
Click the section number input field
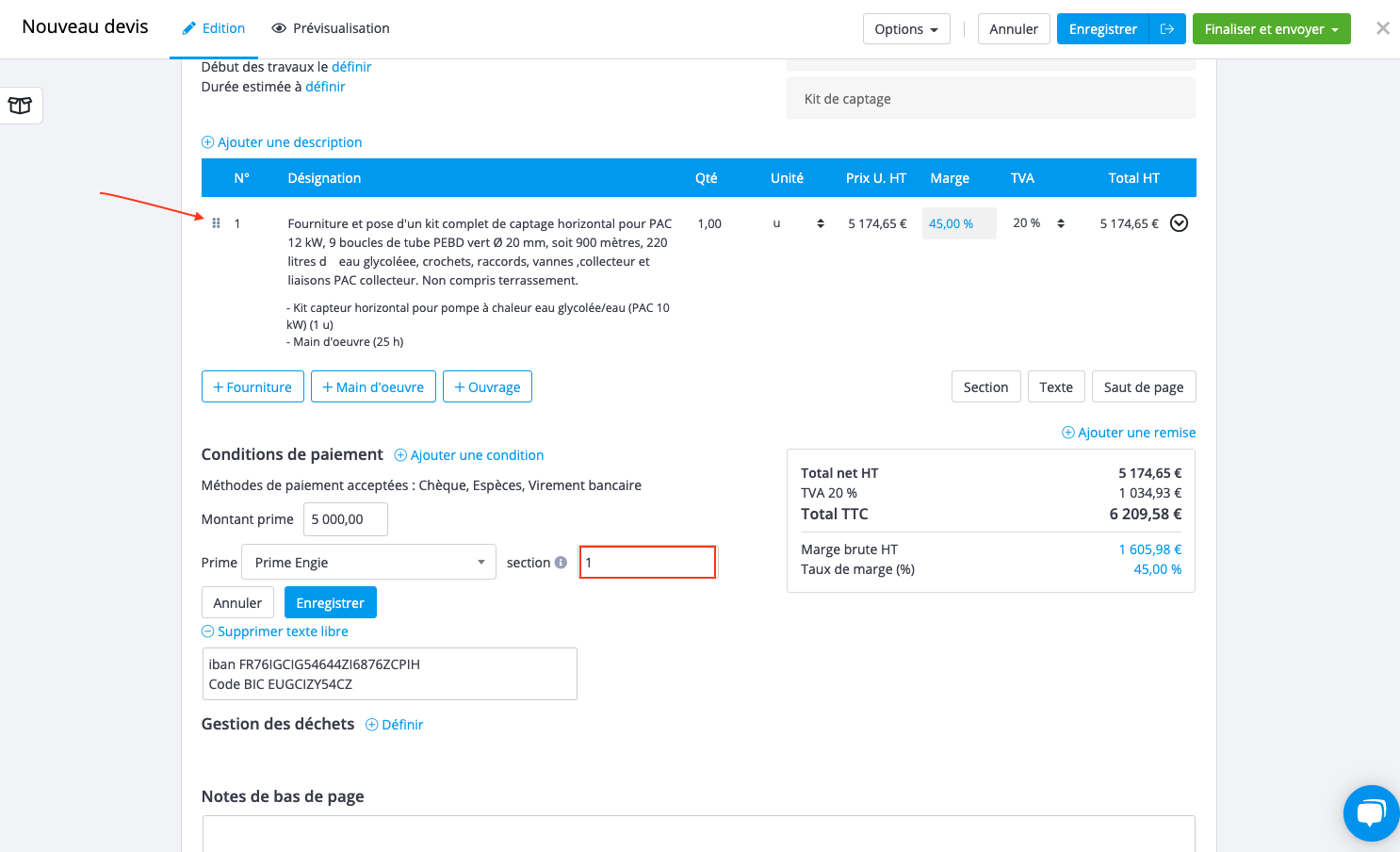pos(647,563)
